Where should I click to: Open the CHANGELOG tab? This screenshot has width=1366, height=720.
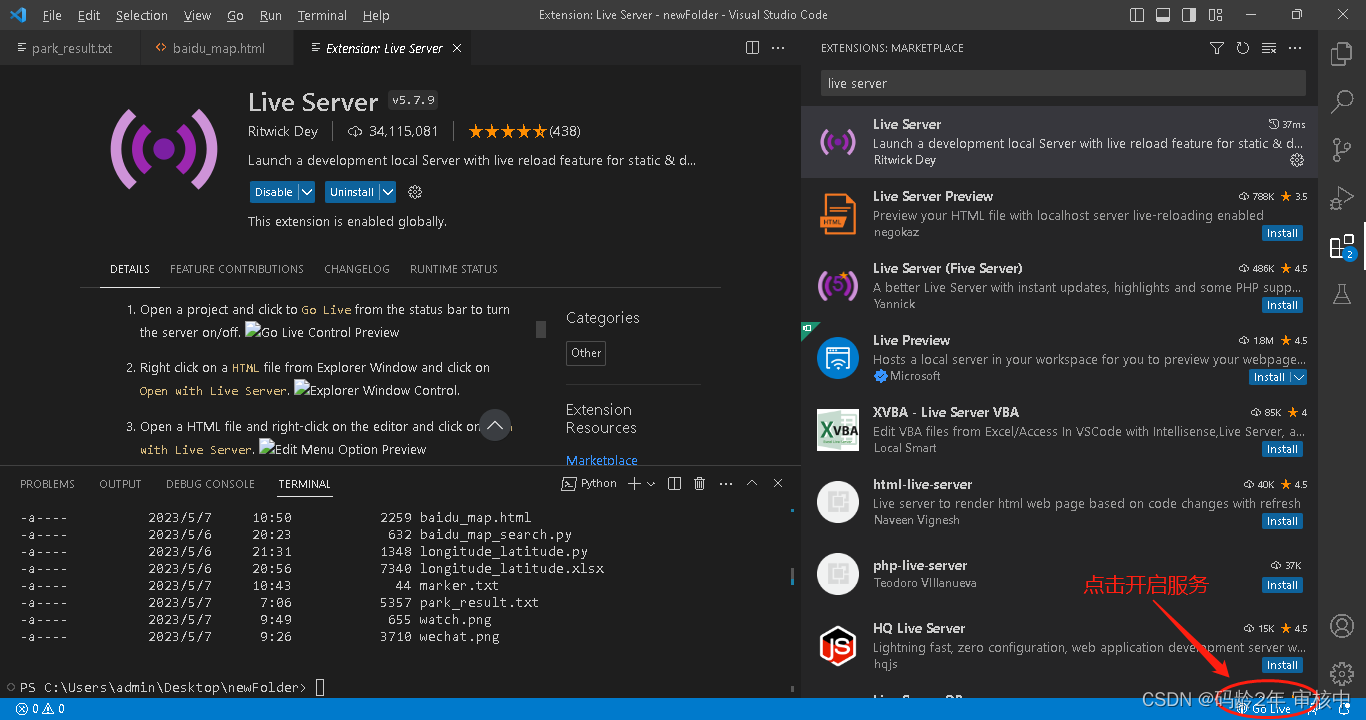click(x=357, y=269)
